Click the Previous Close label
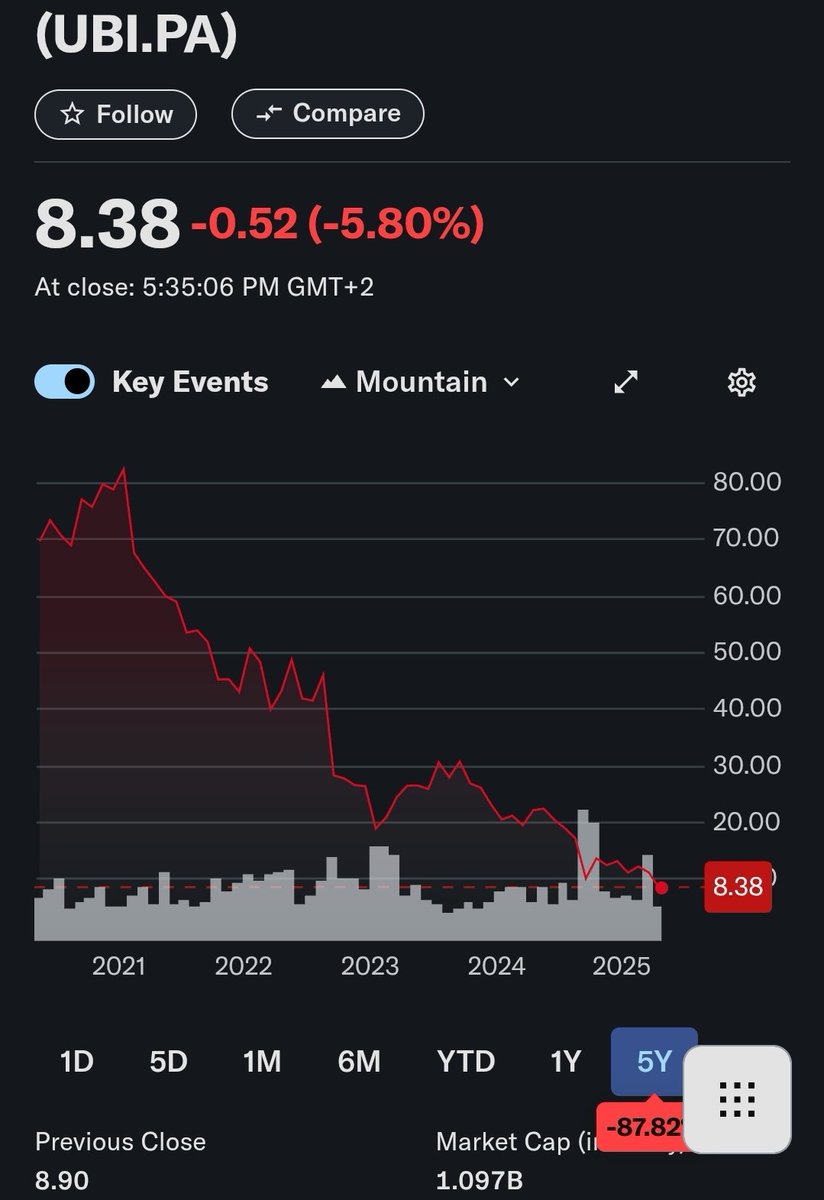The width and height of the screenshot is (824, 1200). pos(120,1142)
